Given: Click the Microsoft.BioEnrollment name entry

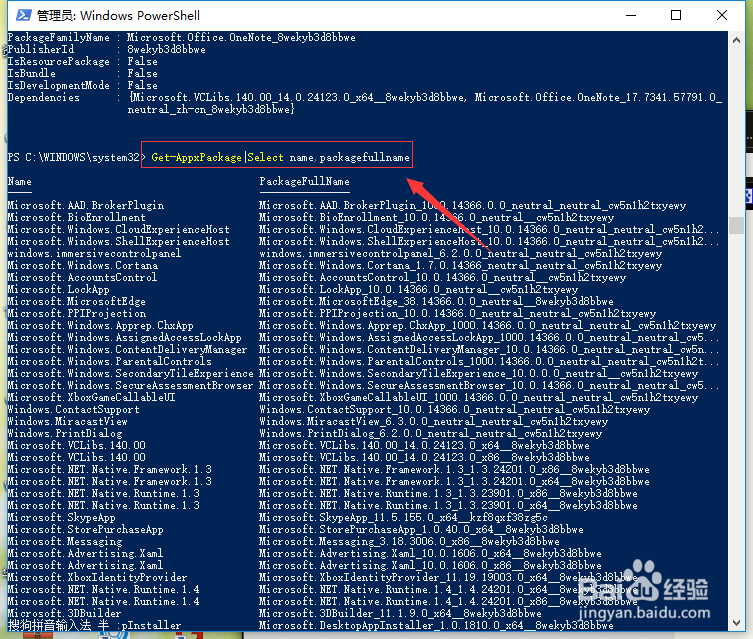Looking at the screenshot, I should pyautogui.click(x=76, y=217).
